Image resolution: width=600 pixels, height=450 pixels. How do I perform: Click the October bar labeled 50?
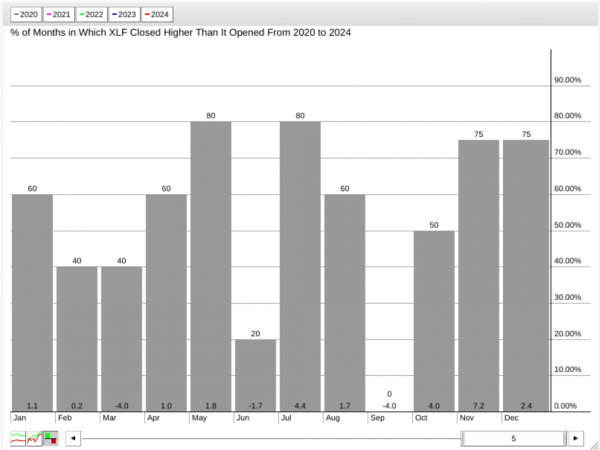click(434, 321)
